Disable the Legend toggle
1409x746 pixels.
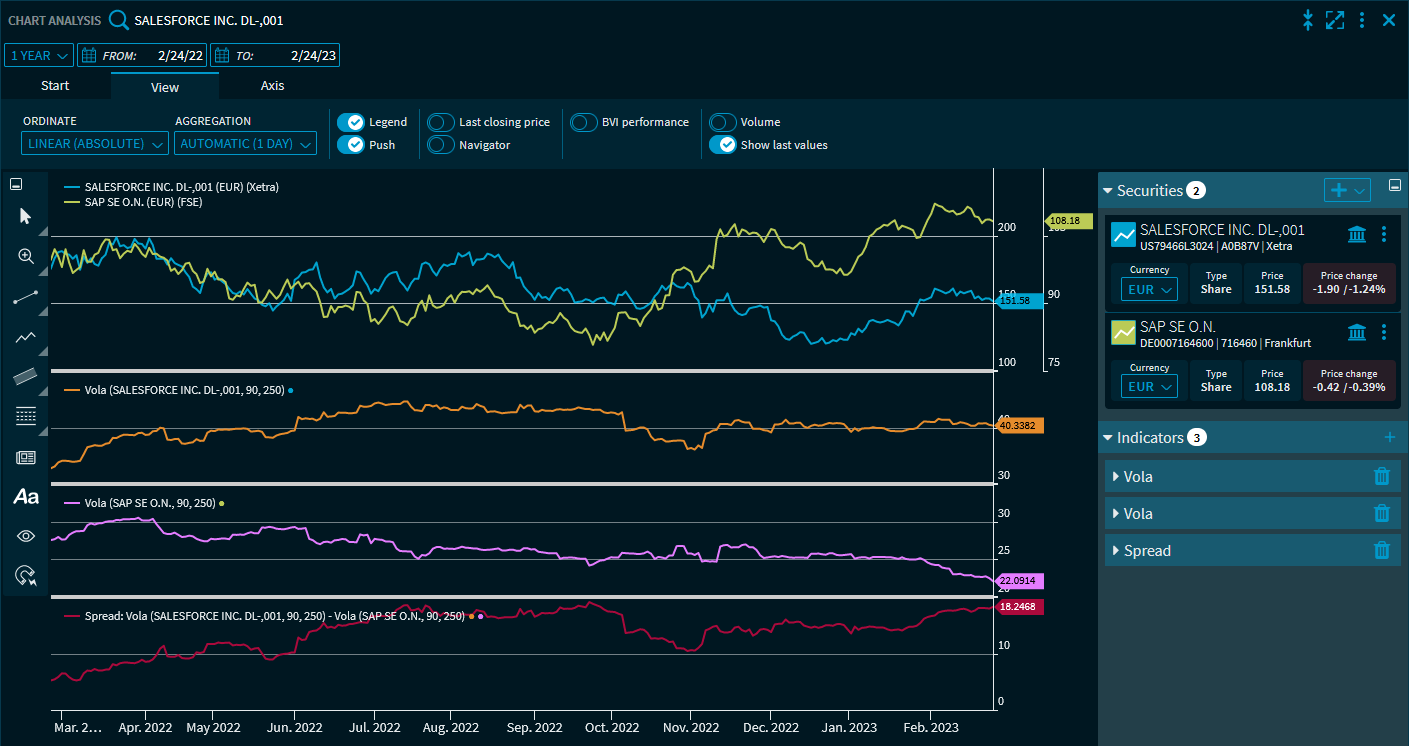pos(350,122)
